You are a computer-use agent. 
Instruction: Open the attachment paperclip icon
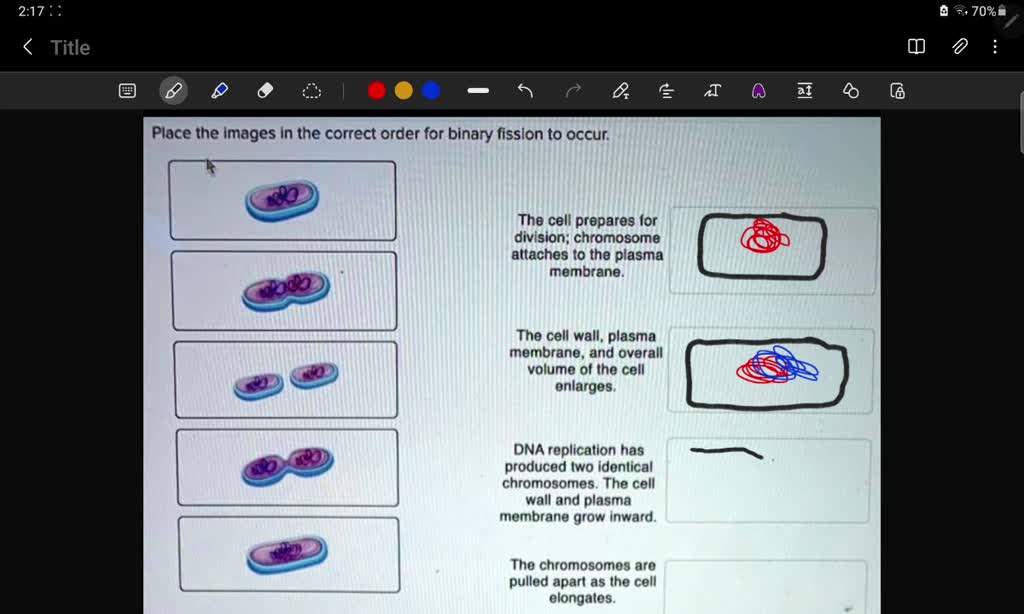point(959,46)
